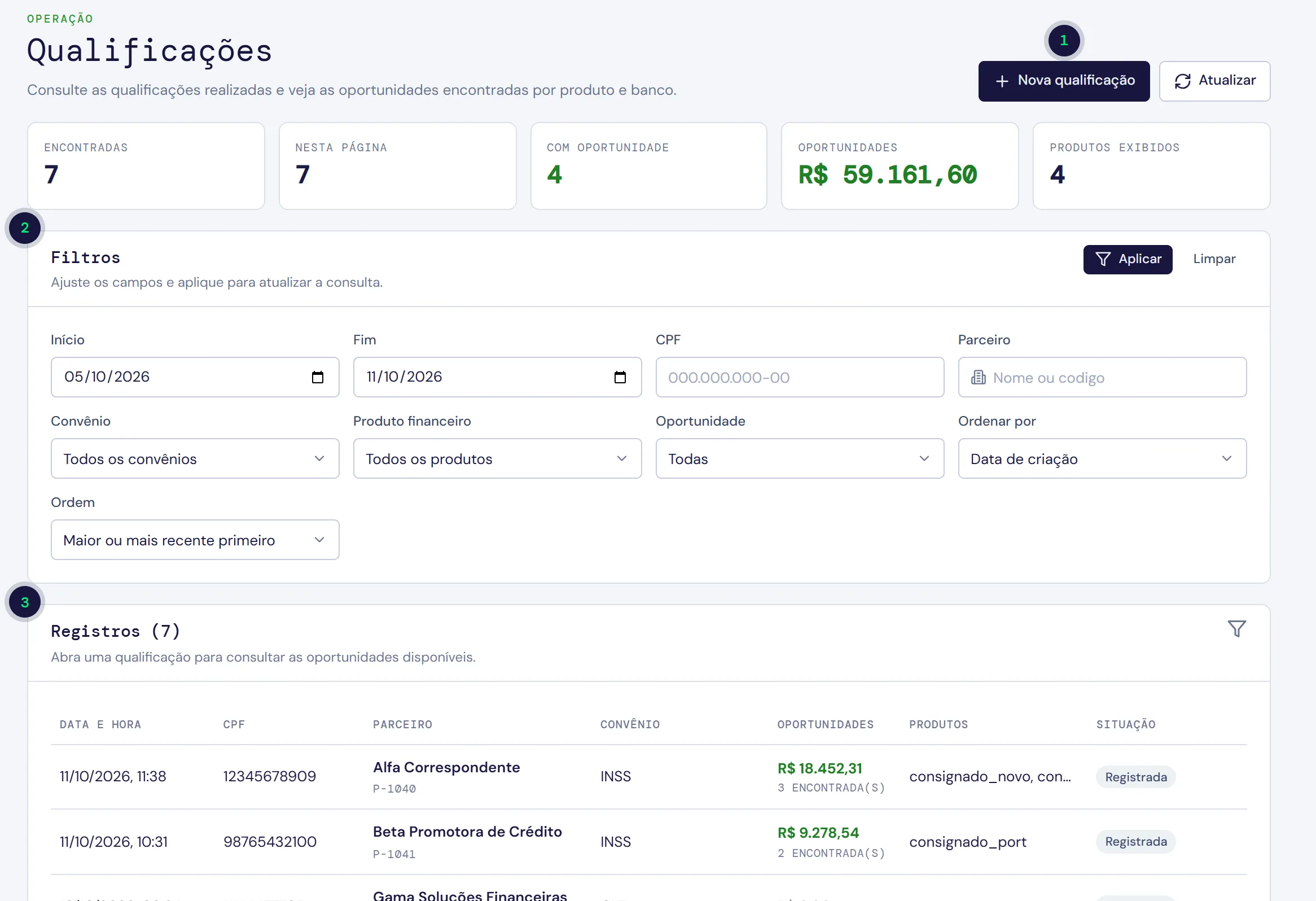Clear filters using Limpar

pyautogui.click(x=1214, y=259)
